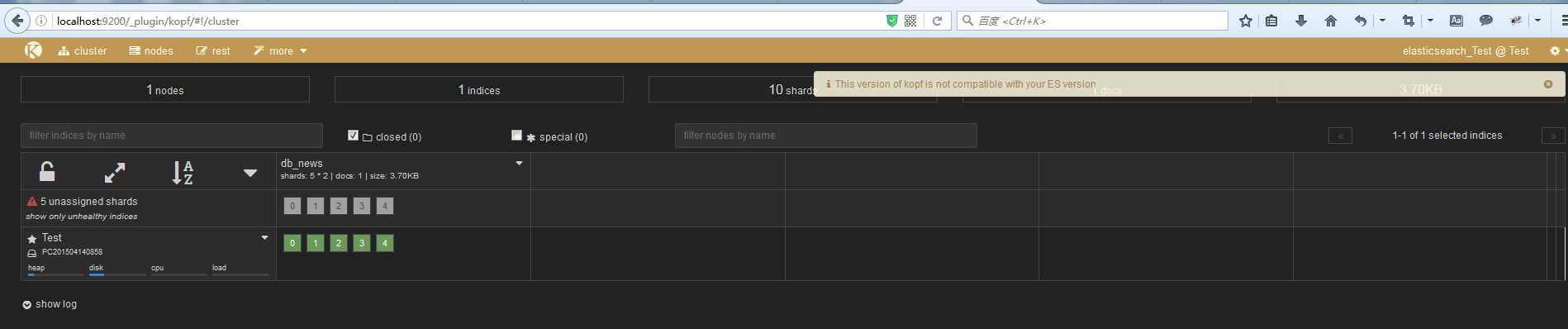The height and width of the screenshot is (329, 1568).
Task: Open the cluster view tab
Action: point(83,50)
